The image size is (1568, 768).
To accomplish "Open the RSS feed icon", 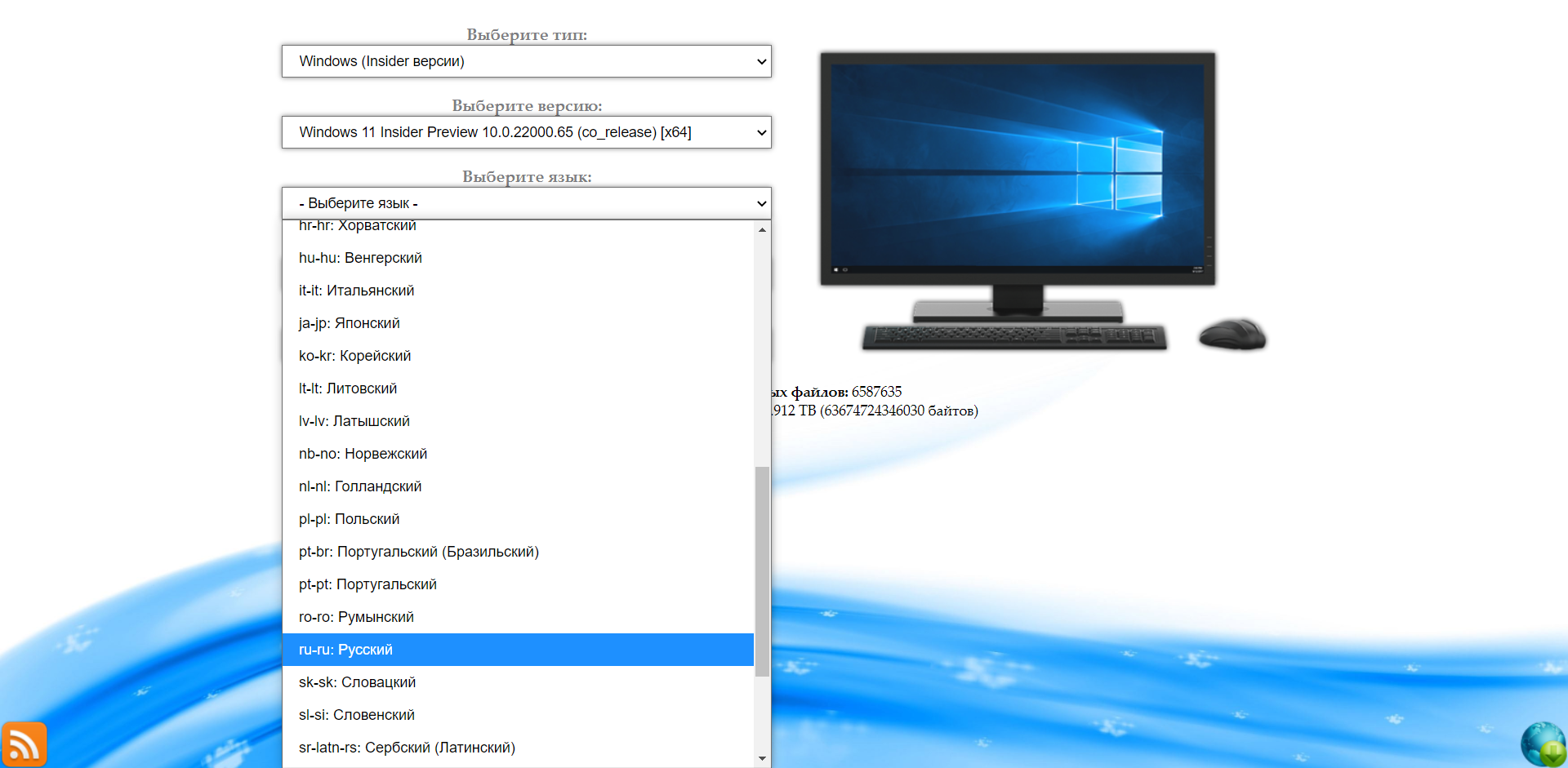I will (24, 744).
